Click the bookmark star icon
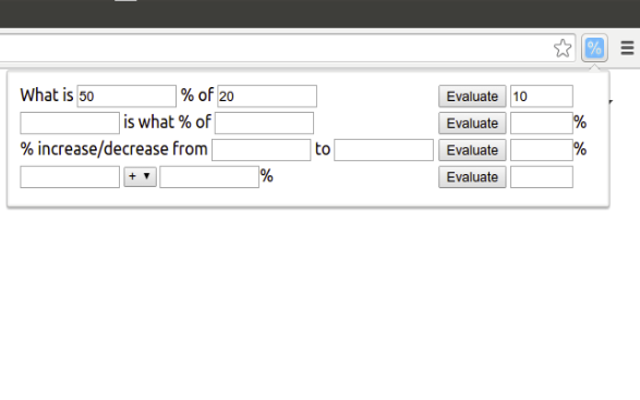The image size is (640, 400). tap(563, 48)
